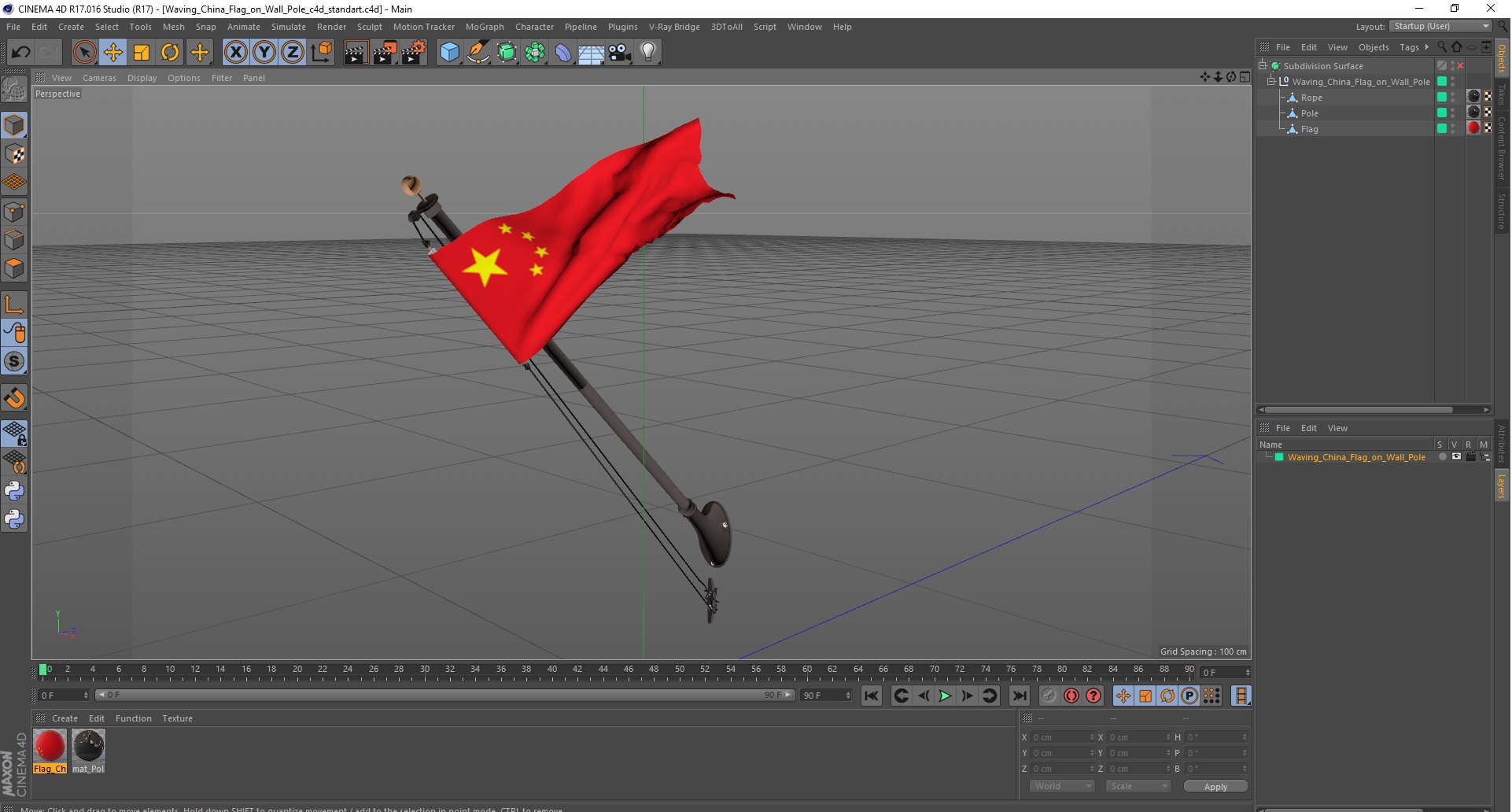Add a Light object

tap(648, 53)
